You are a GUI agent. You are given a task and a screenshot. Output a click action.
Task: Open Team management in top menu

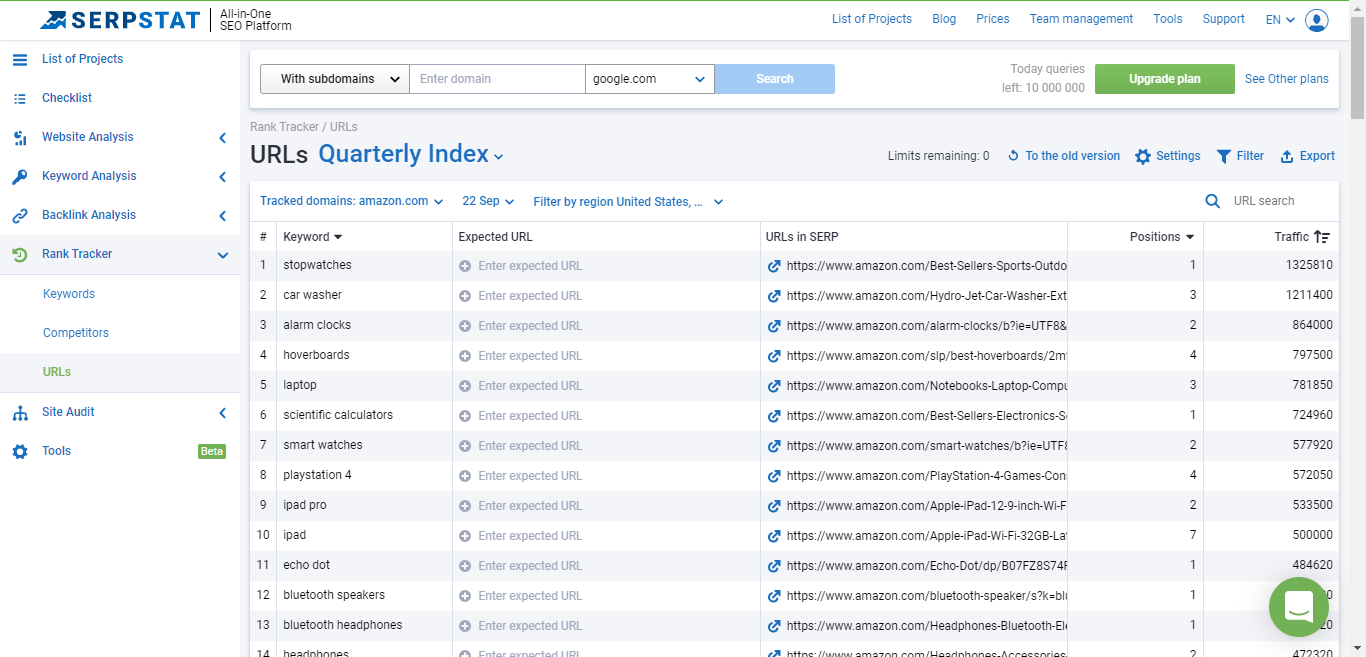tap(1081, 19)
